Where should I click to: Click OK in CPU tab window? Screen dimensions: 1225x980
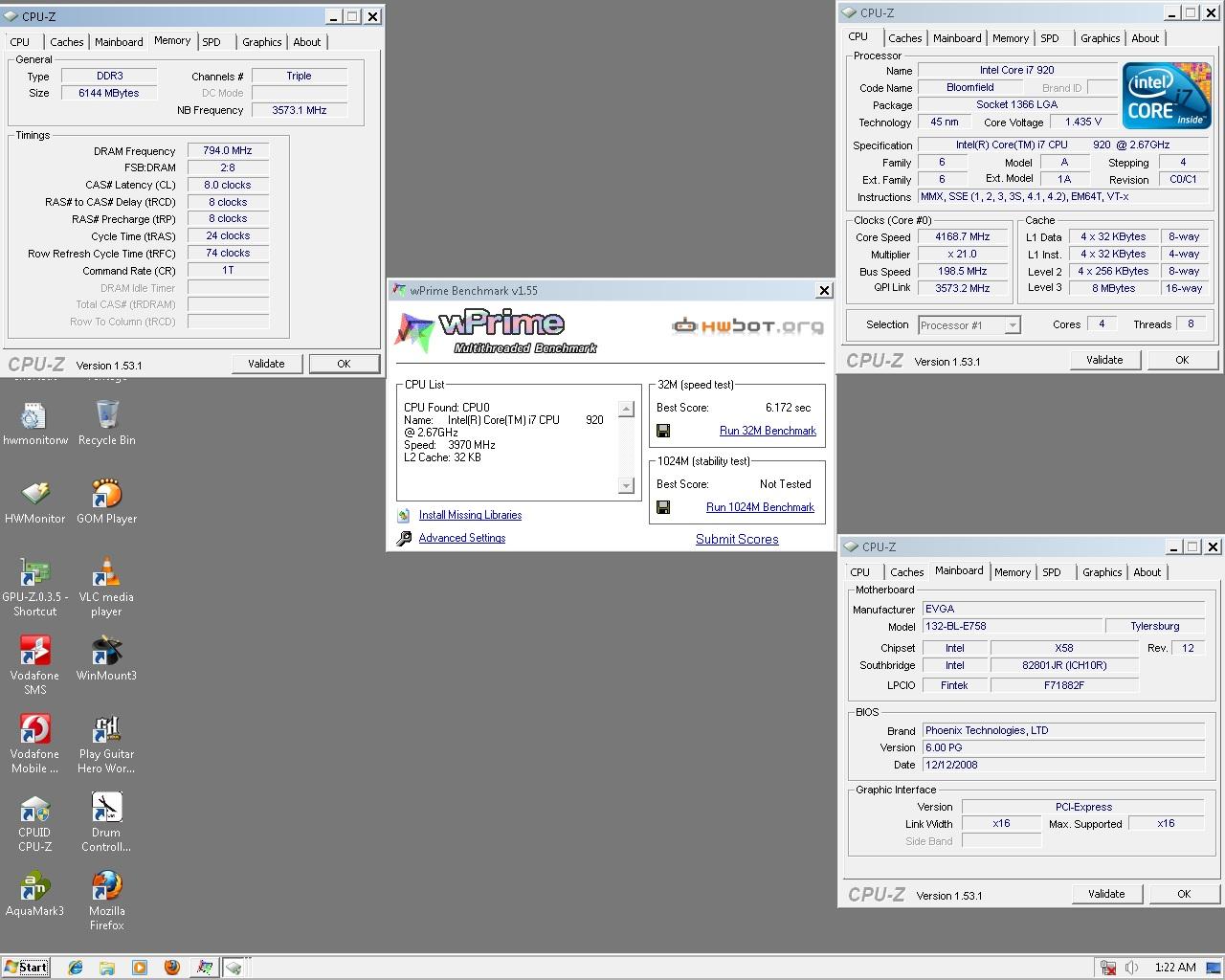1182,360
